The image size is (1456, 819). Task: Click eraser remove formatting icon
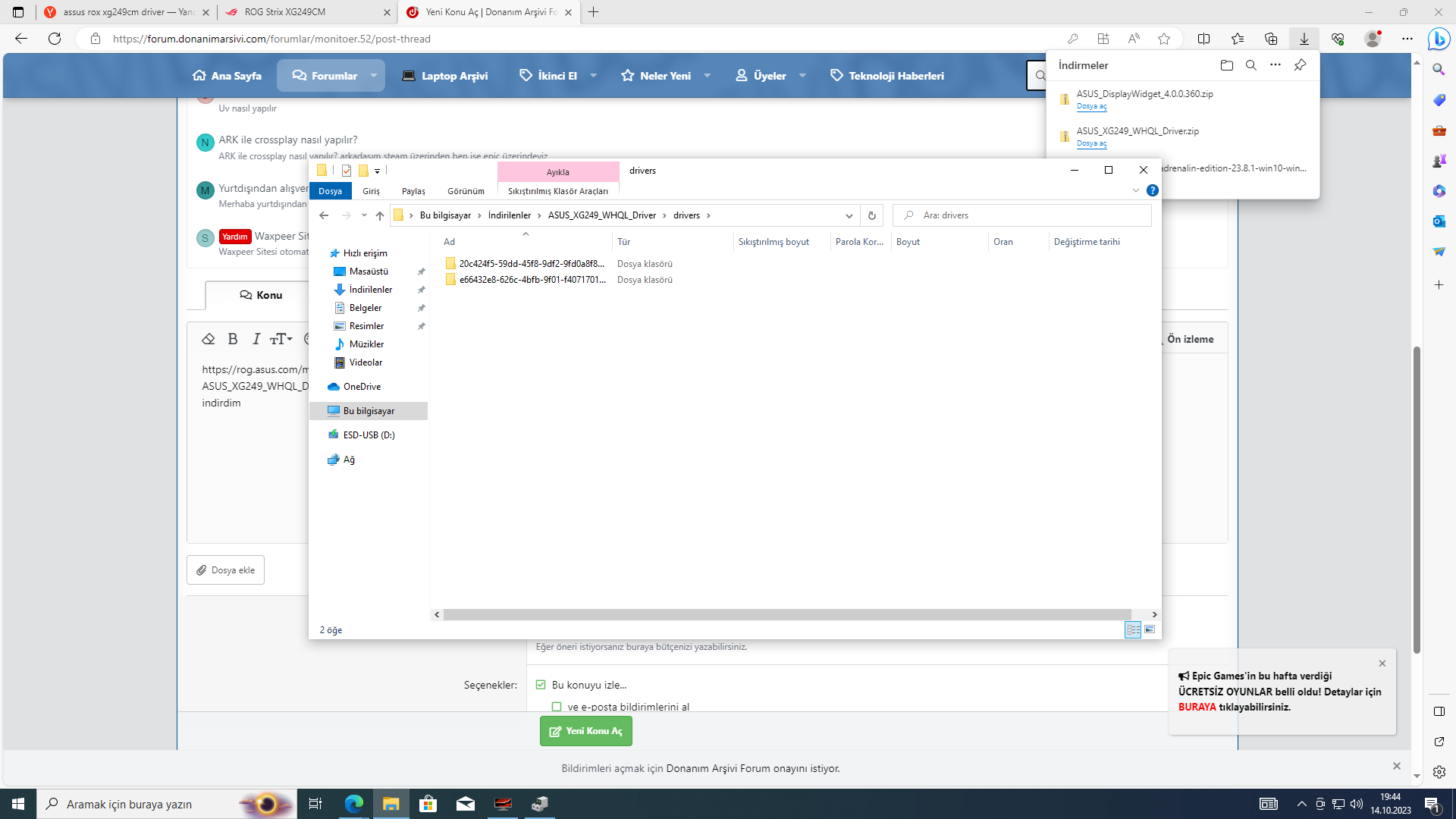[x=209, y=339]
